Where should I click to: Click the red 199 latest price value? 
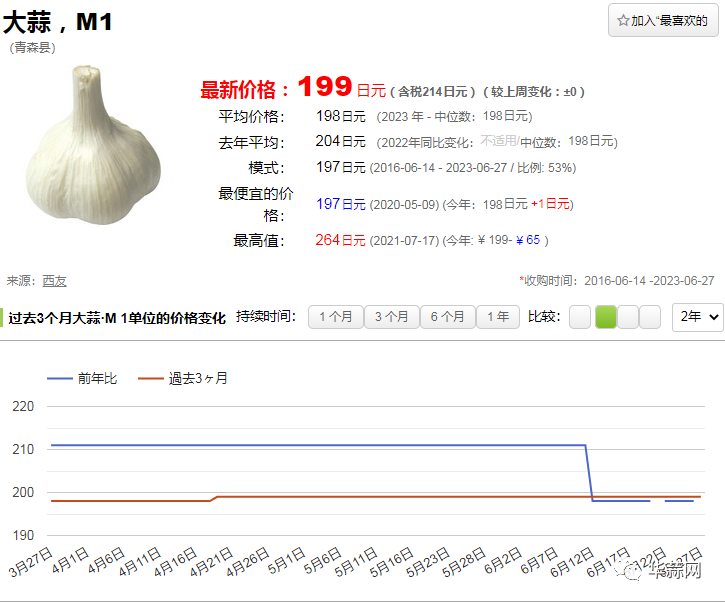[x=324, y=87]
